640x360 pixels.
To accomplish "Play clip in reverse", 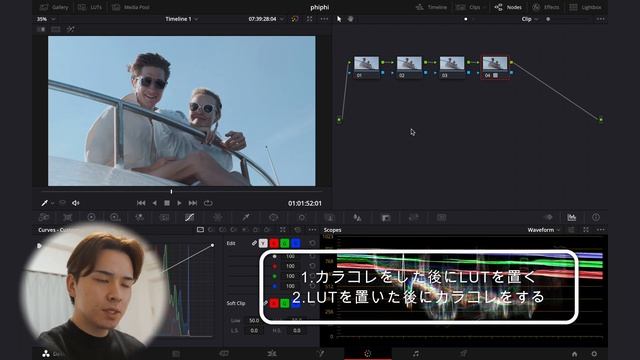I will click(x=154, y=203).
